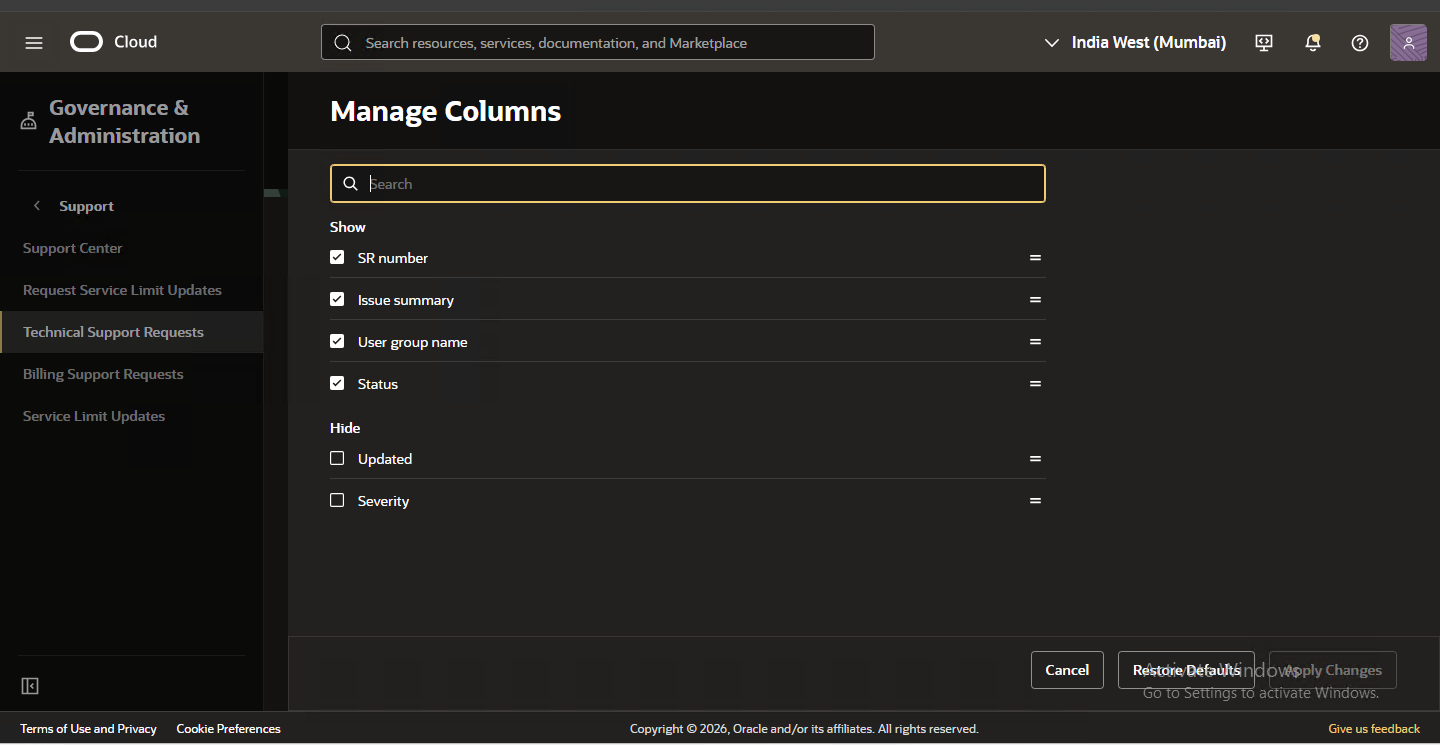Viewport: 1440px width, 745px height.
Task: Click the Cancel button
Action: (x=1067, y=670)
